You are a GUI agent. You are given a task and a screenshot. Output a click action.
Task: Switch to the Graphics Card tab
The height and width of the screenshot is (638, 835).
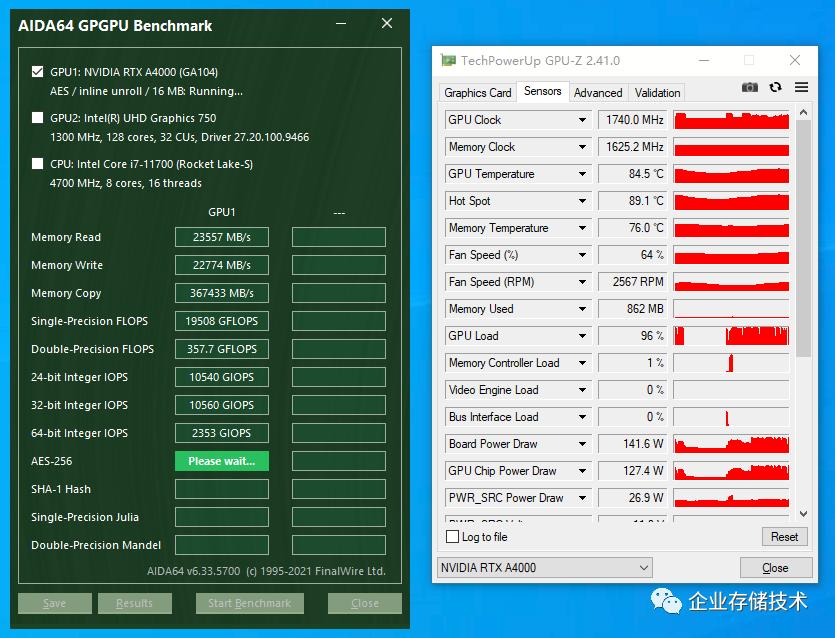pyautogui.click(x=477, y=92)
